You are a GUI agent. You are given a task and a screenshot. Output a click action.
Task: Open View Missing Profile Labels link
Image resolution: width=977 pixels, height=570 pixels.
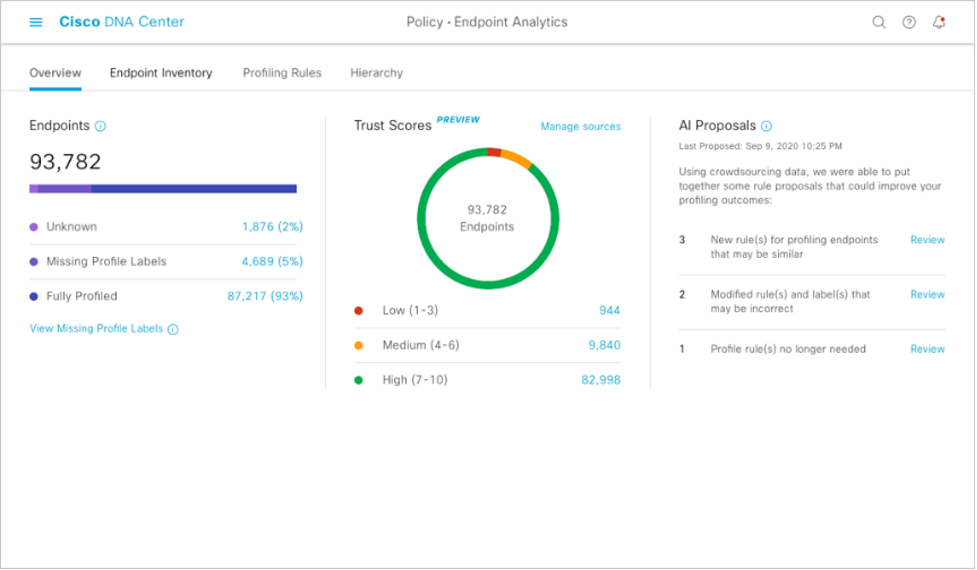click(x=96, y=328)
